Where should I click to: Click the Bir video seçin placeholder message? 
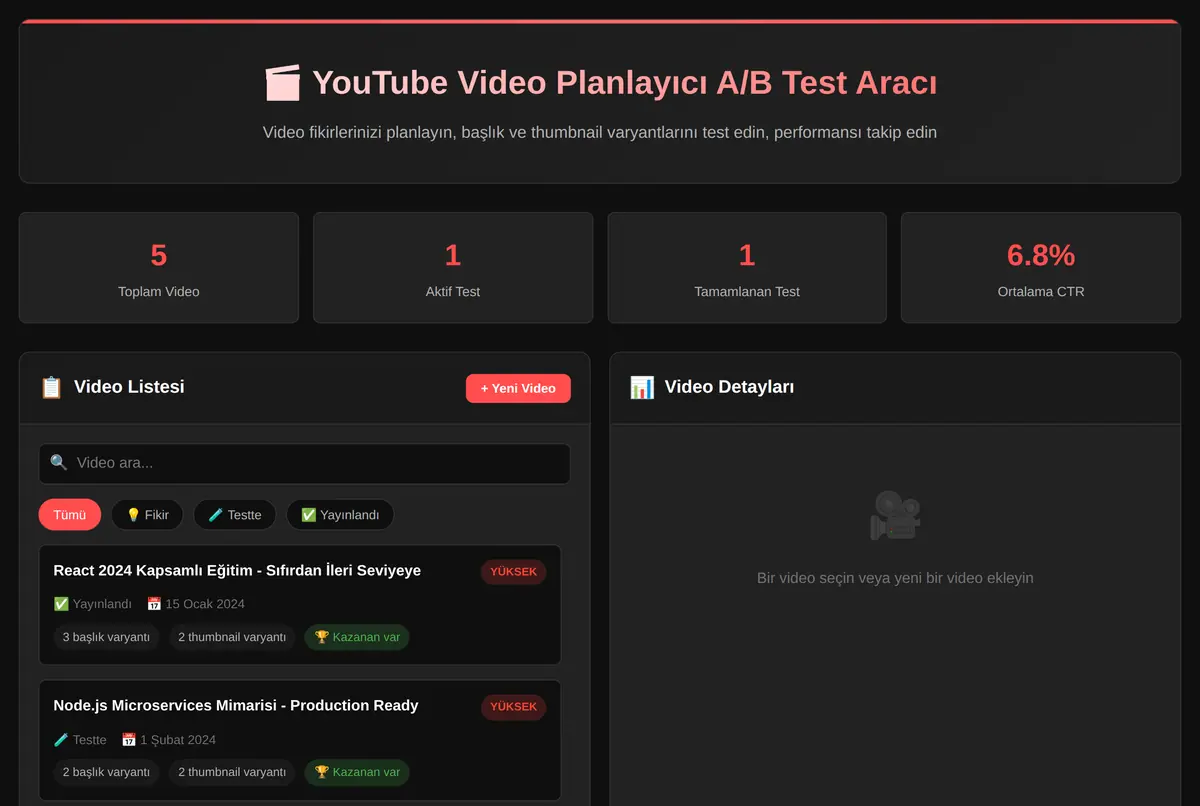point(895,578)
